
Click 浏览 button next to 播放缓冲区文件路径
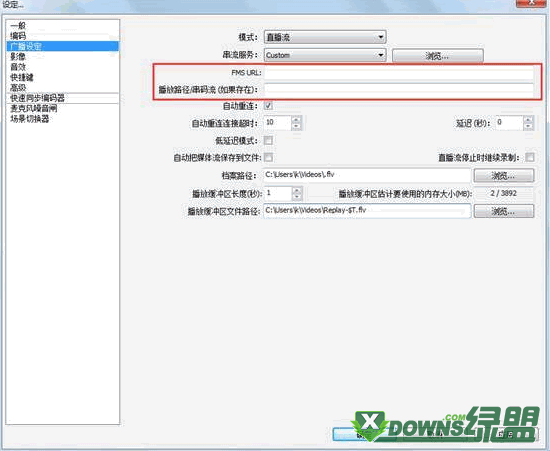point(504,211)
